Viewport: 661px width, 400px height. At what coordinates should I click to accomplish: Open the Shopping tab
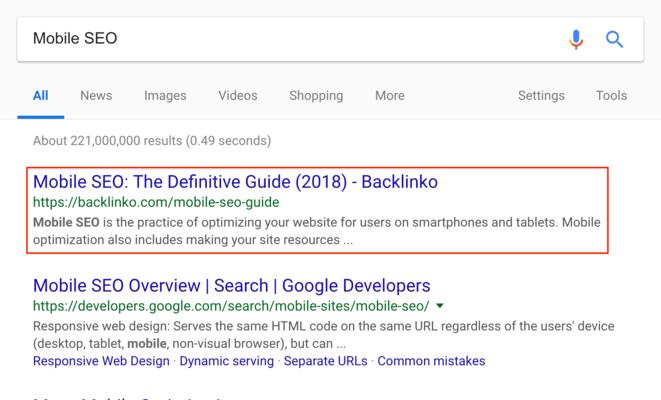click(x=316, y=96)
